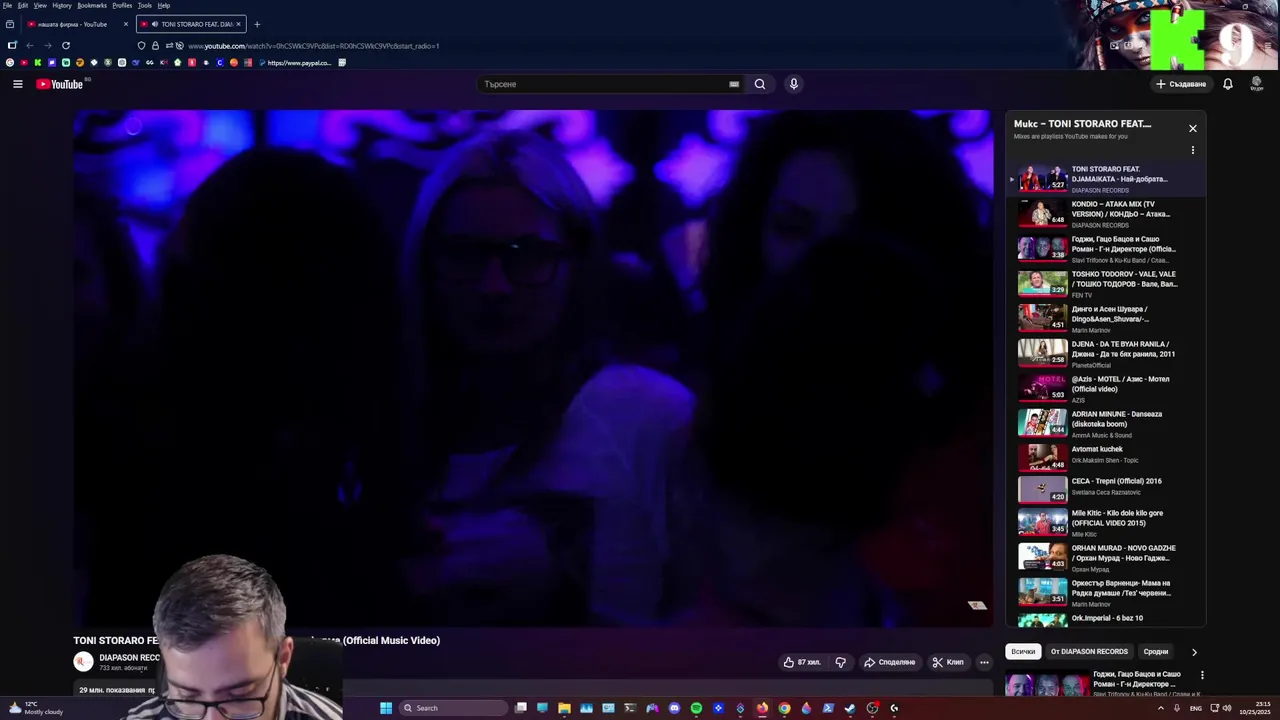Viewport: 1280px width, 720px height.
Task: Open YouTube notifications bell
Action: 1228,84
